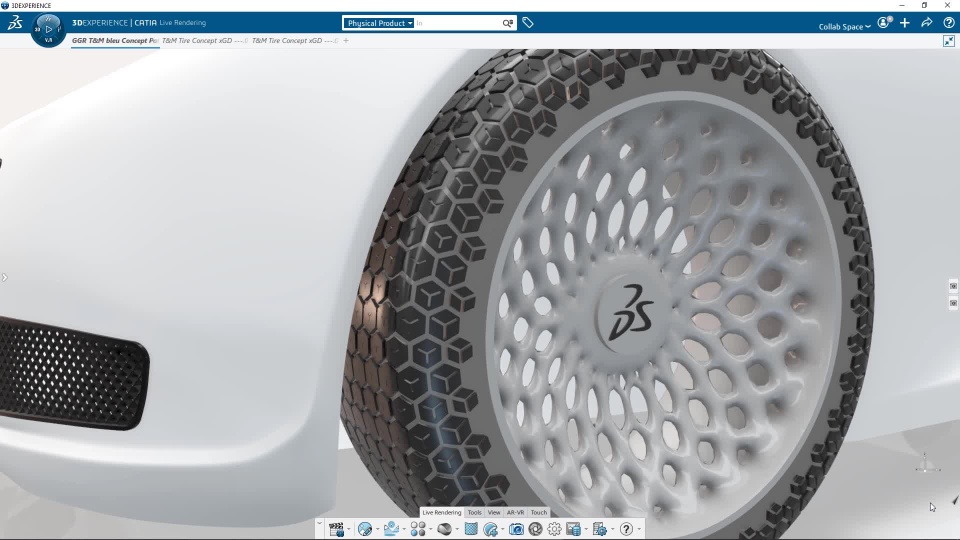
Task: Click the compass center play button
Action: tap(48, 29)
